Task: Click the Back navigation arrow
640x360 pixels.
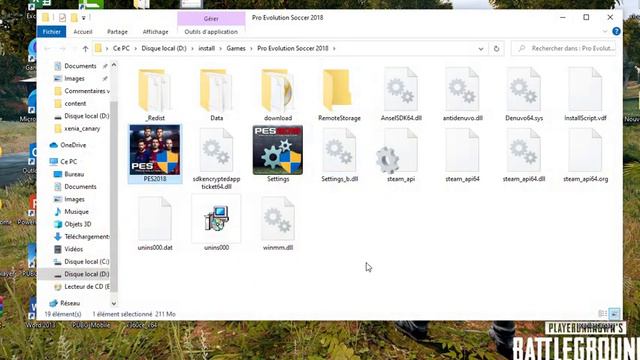Action: click(47, 49)
